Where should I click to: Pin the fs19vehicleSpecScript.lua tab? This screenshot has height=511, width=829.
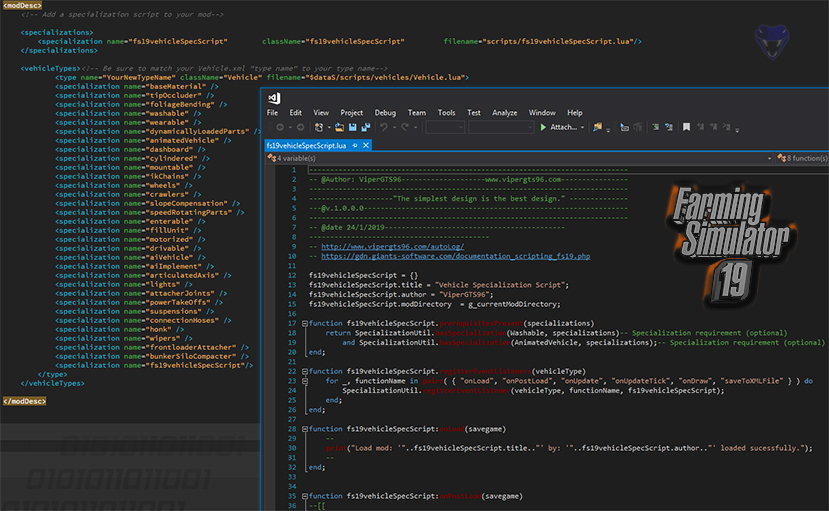(x=355, y=145)
